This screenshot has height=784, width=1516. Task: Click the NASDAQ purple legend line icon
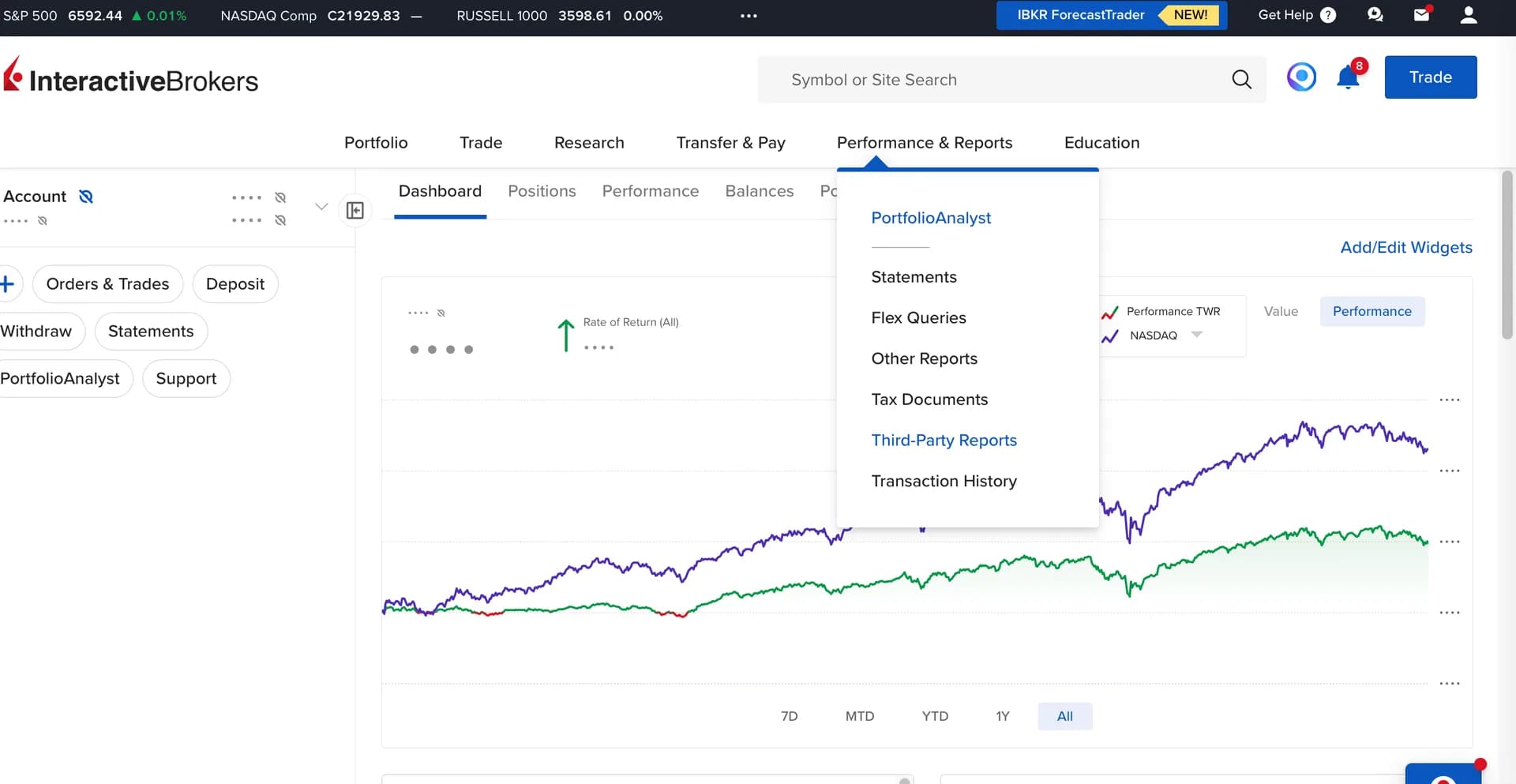click(1110, 336)
